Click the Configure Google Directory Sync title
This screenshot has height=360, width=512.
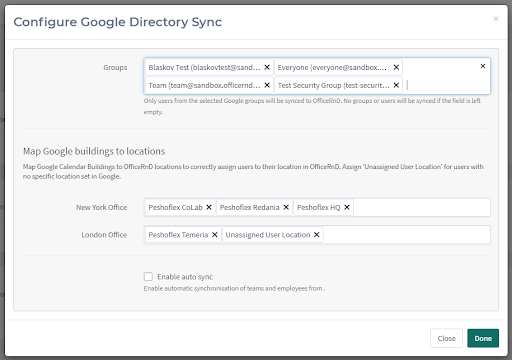tap(117, 22)
